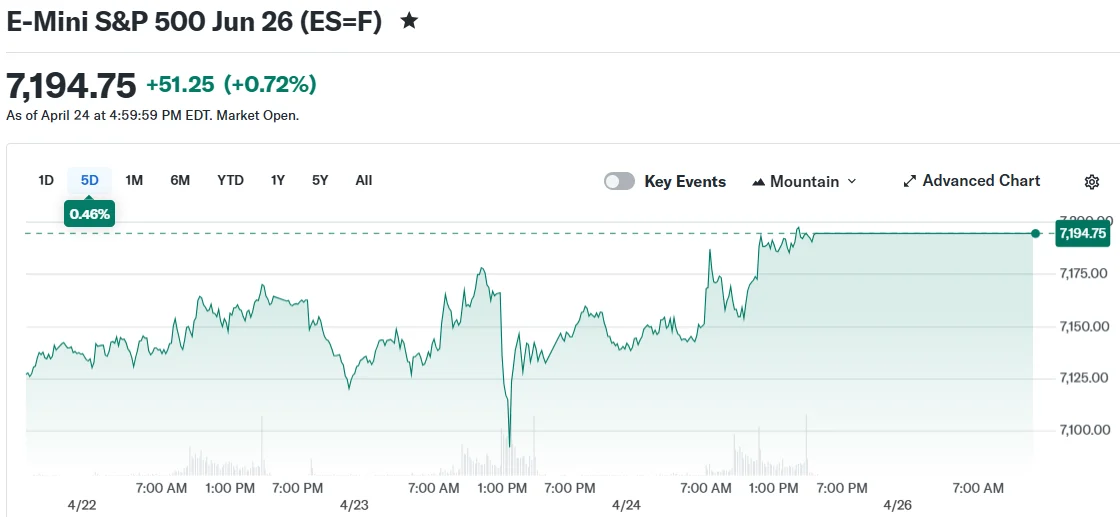Open the Mountain chart type dropdown
1120x517 pixels.
tap(804, 181)
